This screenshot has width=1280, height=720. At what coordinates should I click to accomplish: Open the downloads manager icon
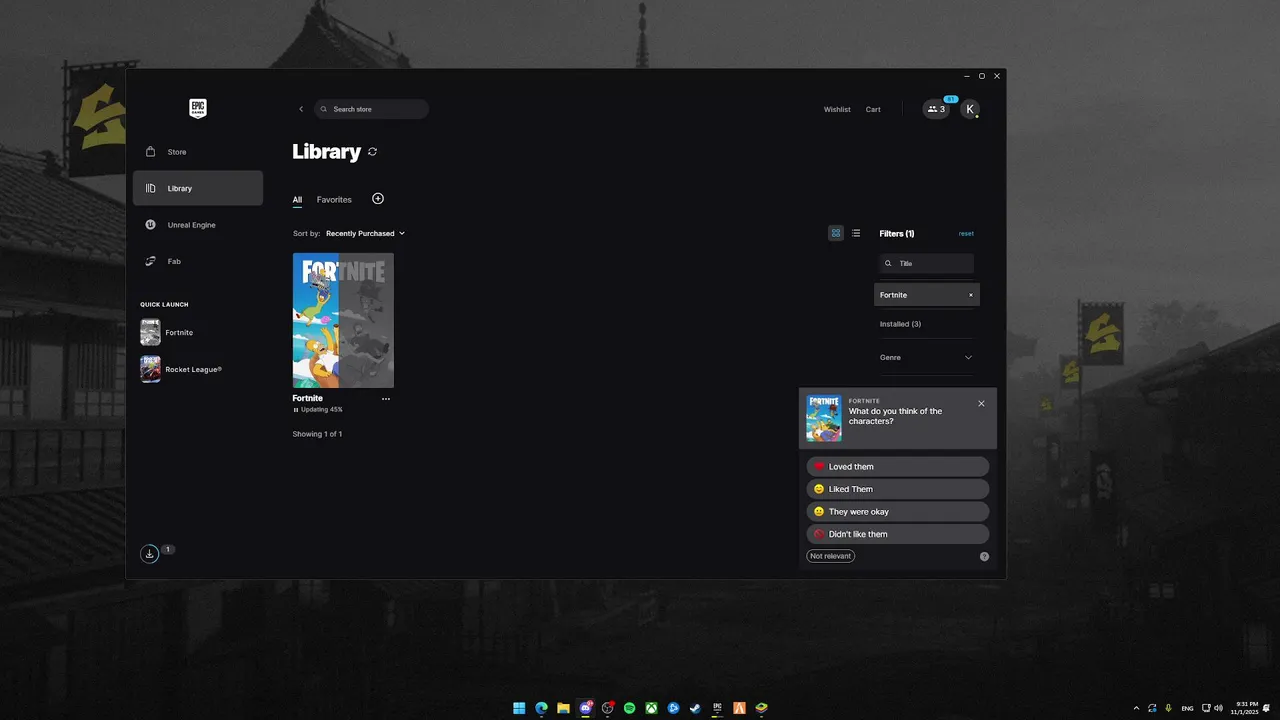149,553
